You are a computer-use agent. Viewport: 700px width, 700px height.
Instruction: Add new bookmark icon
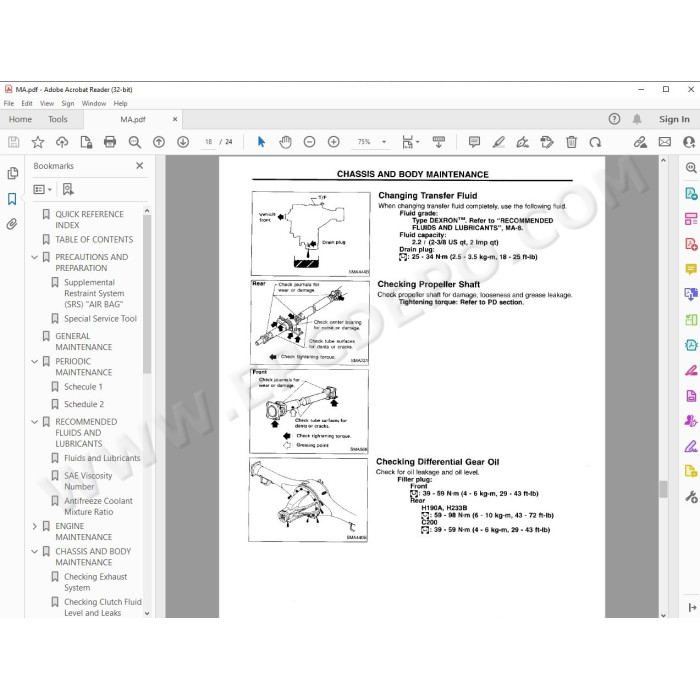pos(68,189)
